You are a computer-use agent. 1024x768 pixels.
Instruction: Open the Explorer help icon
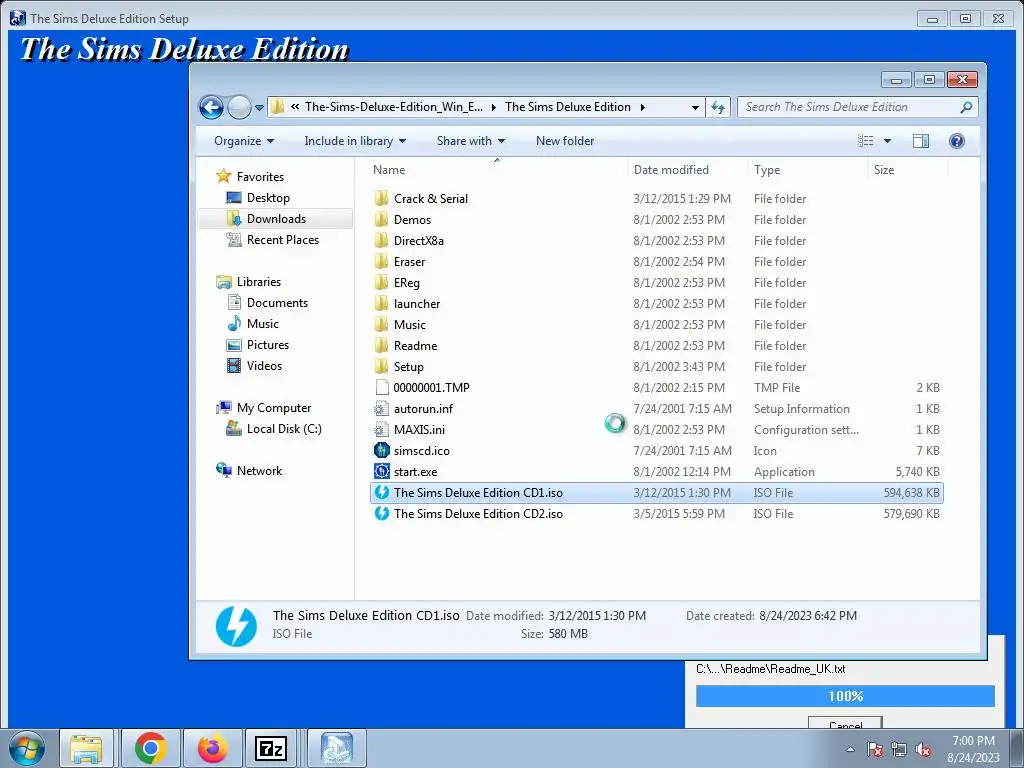point(957,140)
